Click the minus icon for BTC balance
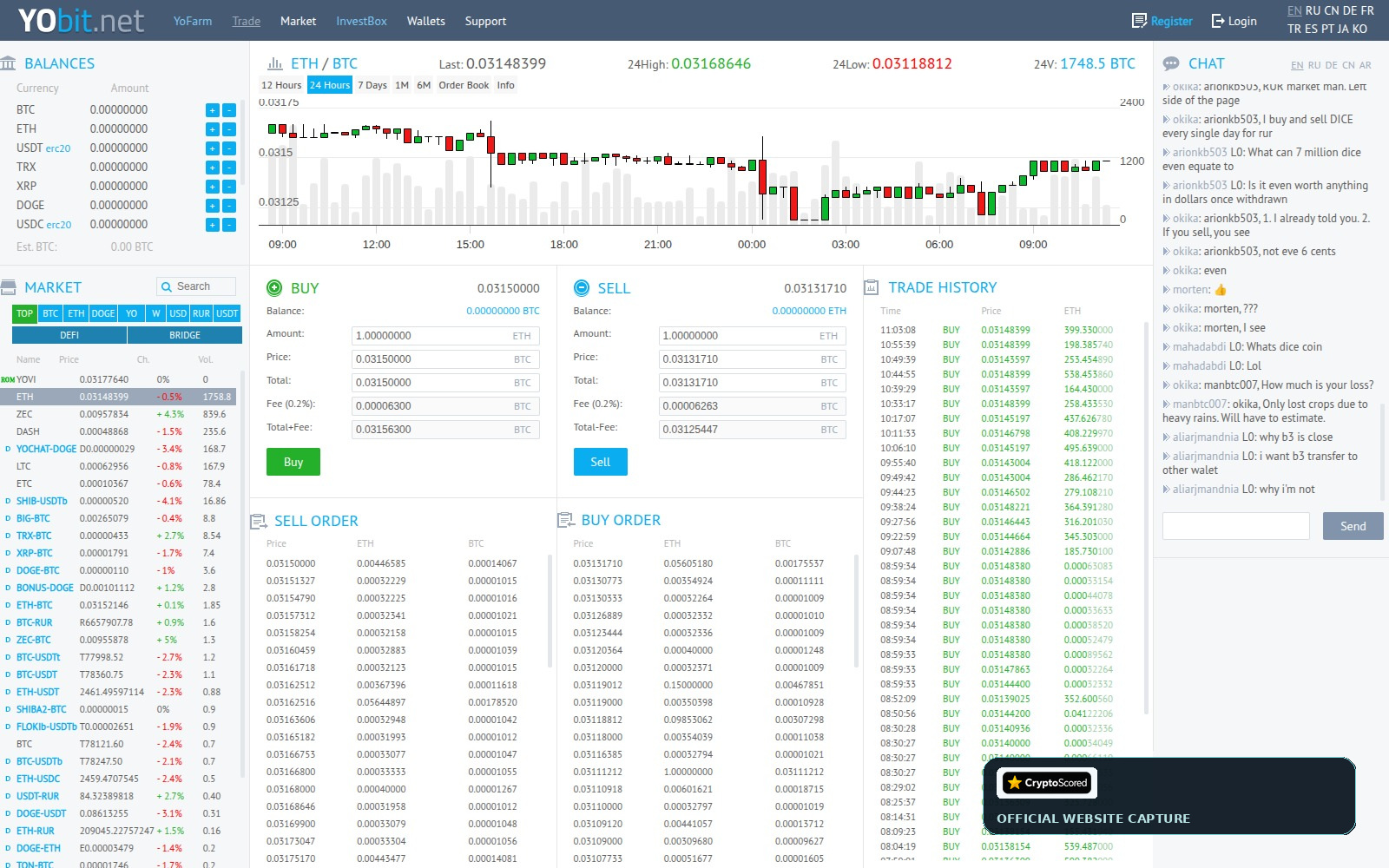Image resolution: width=1389 pixels, height=868 pixels. click(x=229, y=110)
